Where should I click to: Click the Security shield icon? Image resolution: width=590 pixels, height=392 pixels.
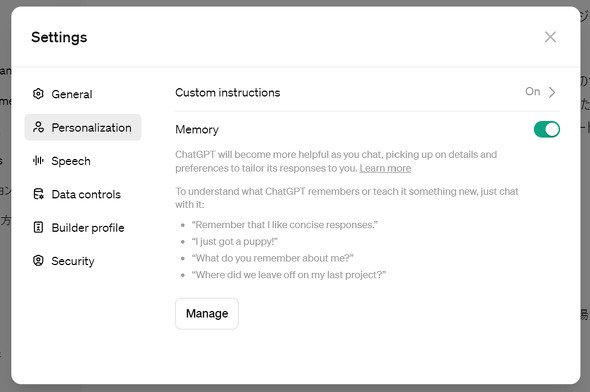(x=38, y=260)
